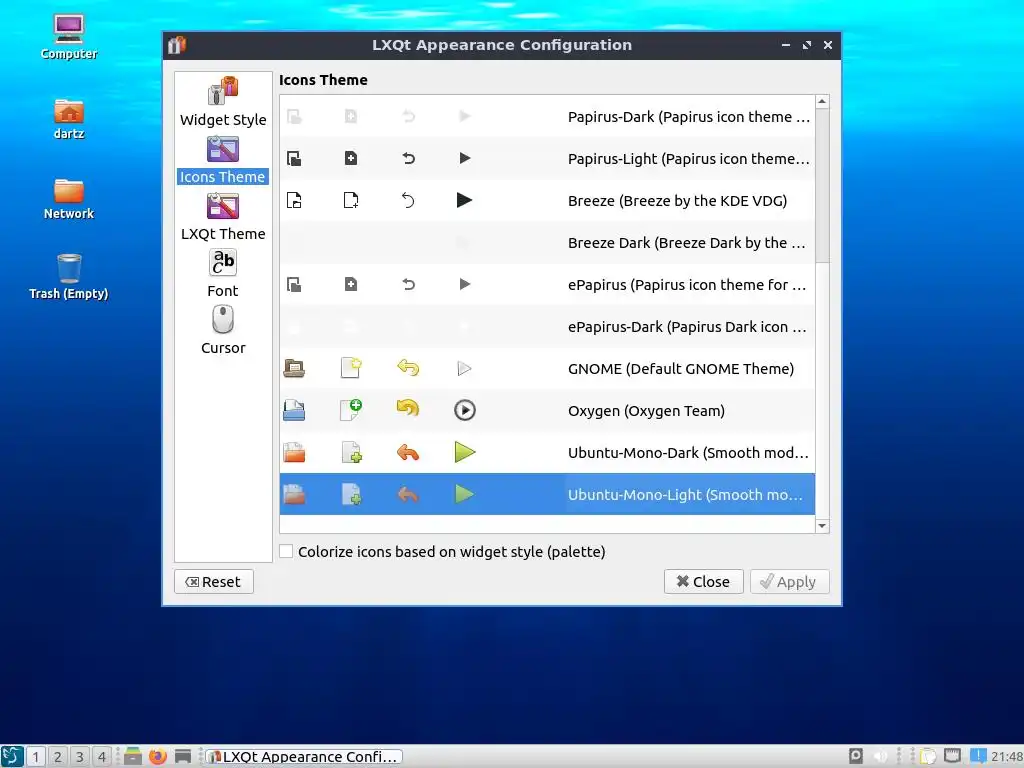Switch to the LXQt Theme section

(223, 216)
